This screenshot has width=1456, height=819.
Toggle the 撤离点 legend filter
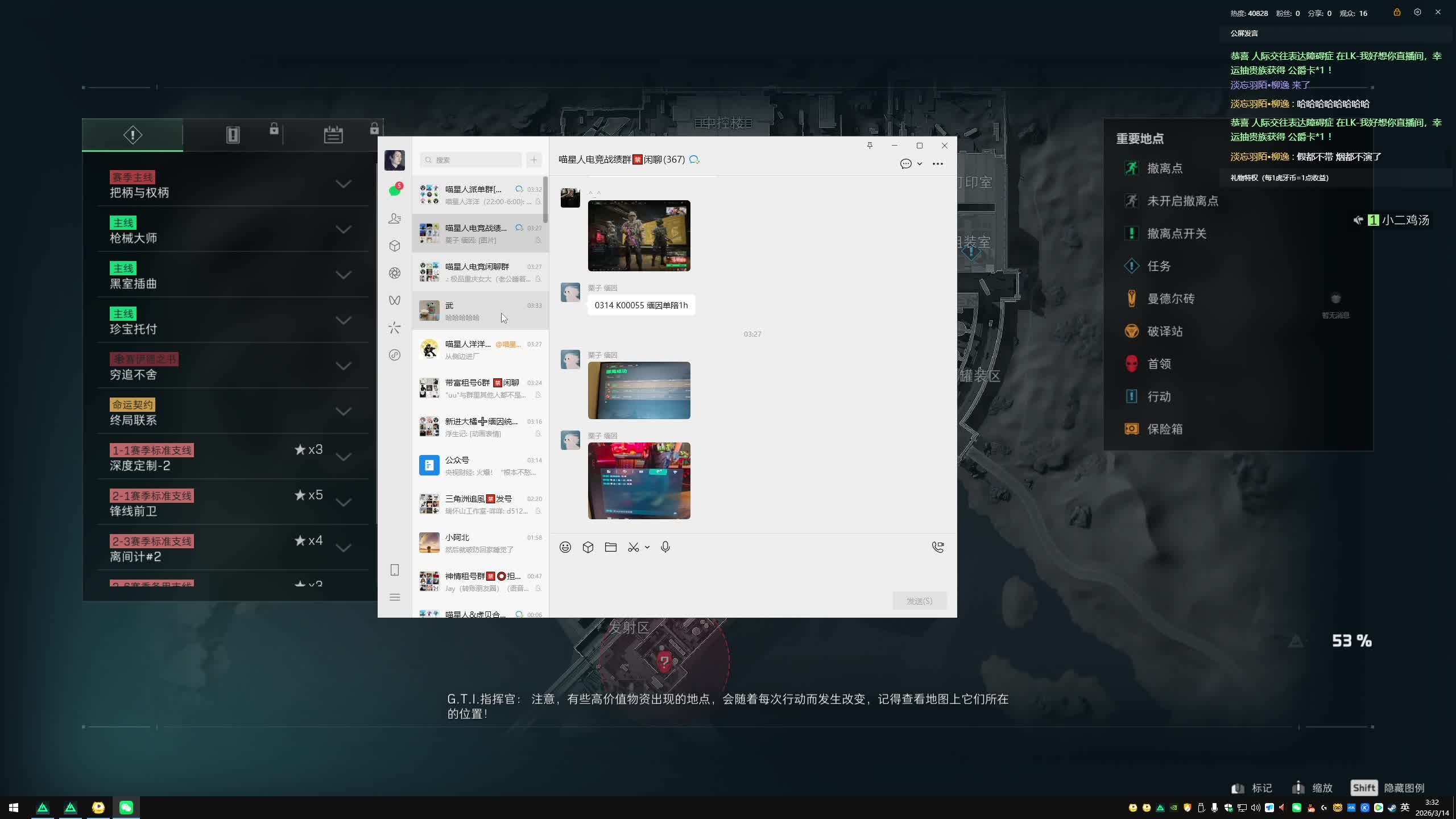click(1164, 168)
